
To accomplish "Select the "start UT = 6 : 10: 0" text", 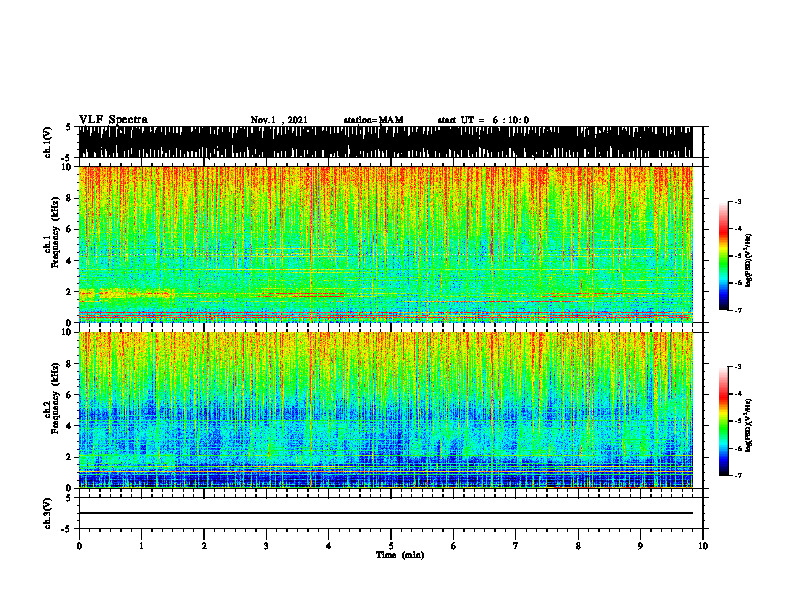I will tap(483, 120).
